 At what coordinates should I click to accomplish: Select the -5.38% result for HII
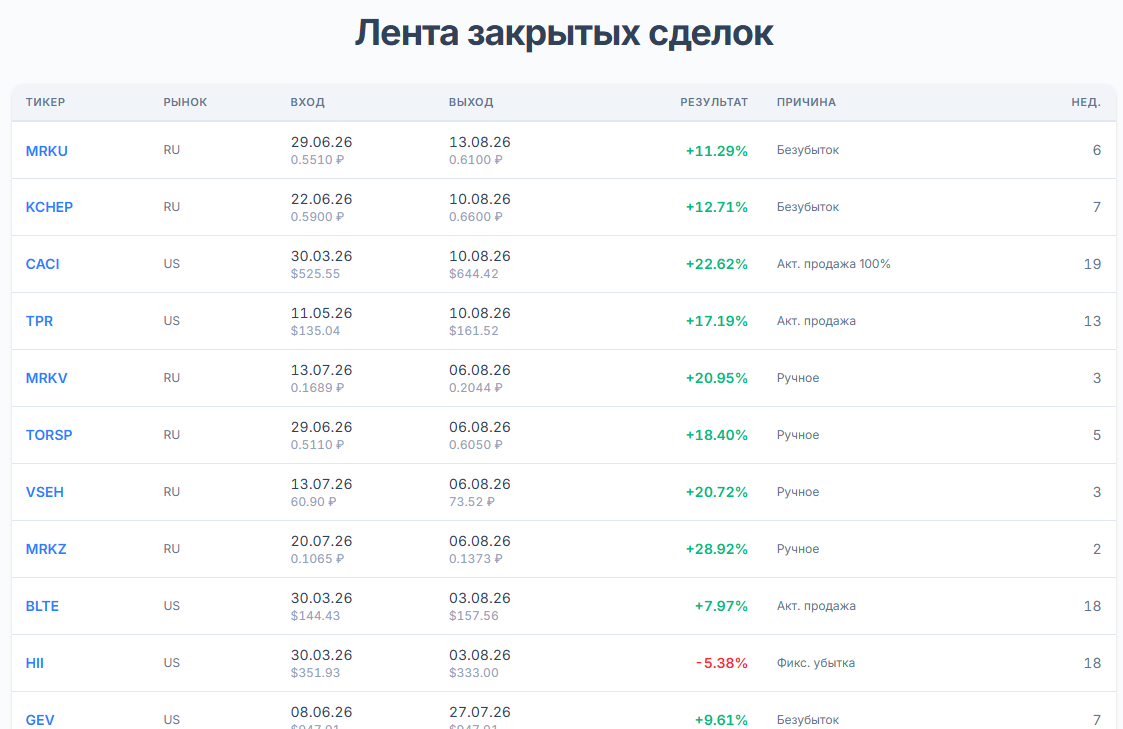click(x=721, y=663)
